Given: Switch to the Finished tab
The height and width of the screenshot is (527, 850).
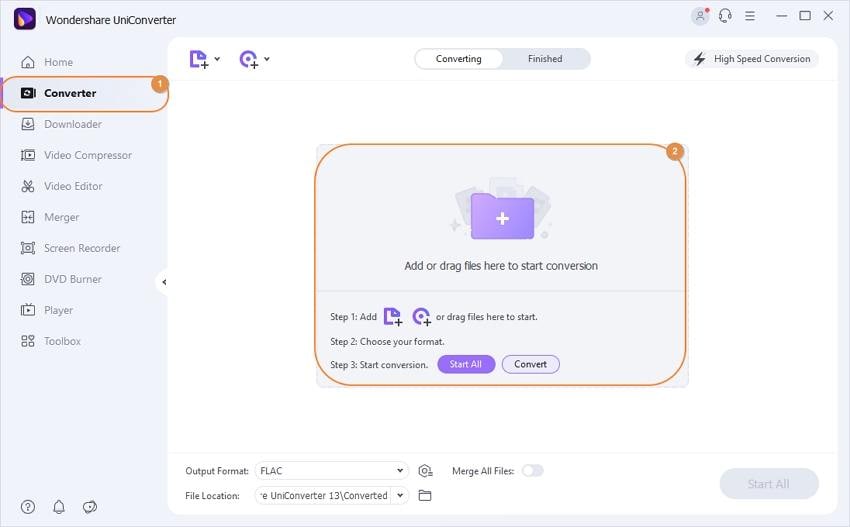Looking at the screenshot, I should [545, 59].
